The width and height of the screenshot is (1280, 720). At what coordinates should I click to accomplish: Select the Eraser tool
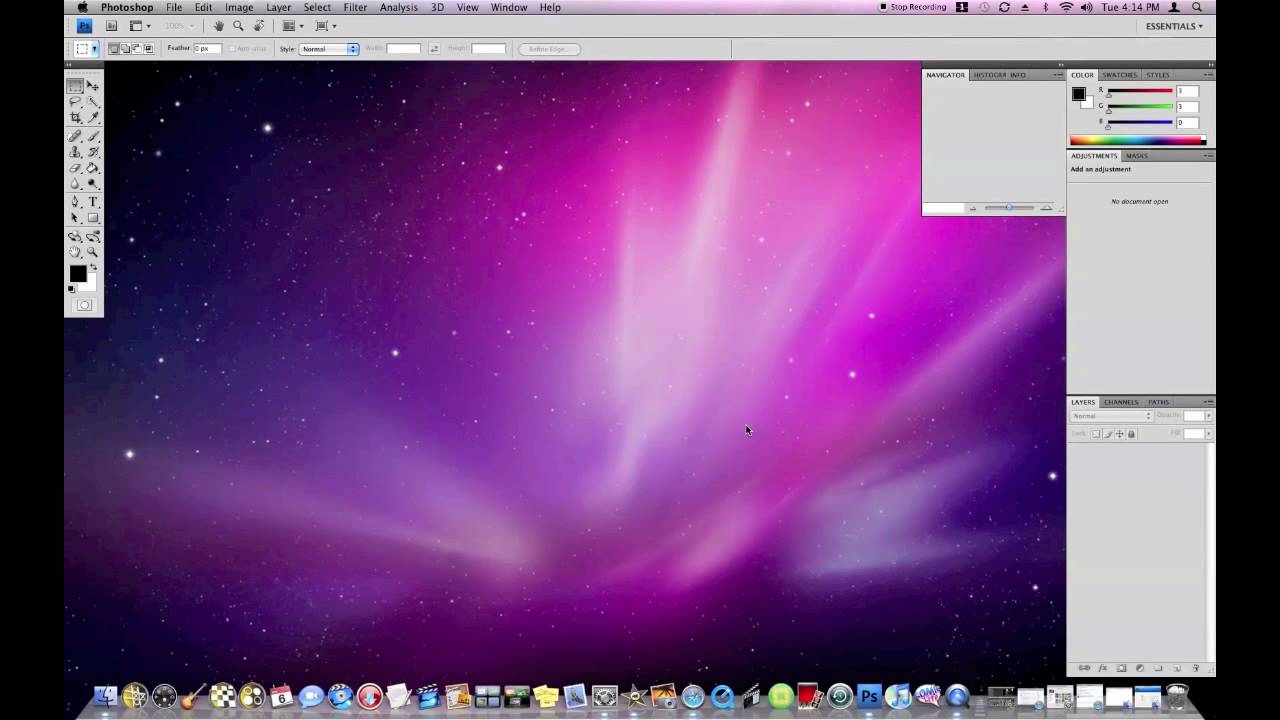point(75,167)
